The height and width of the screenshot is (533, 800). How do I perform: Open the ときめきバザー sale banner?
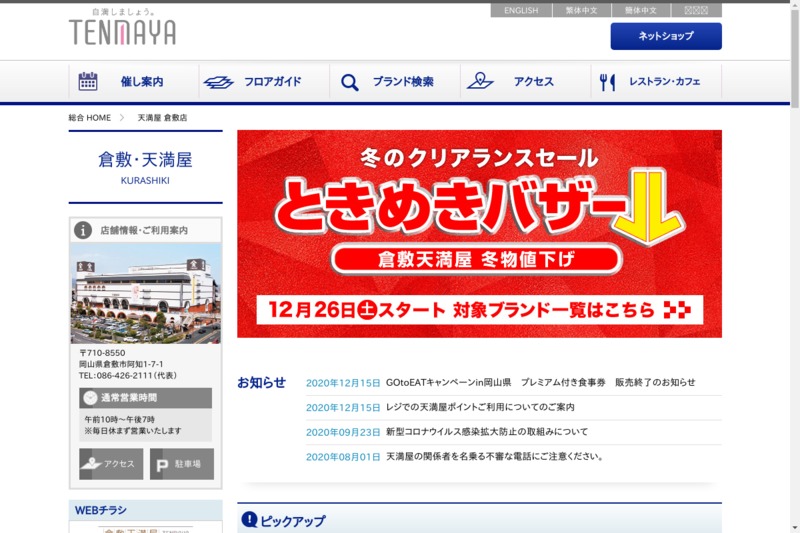[x=479, y=233]
